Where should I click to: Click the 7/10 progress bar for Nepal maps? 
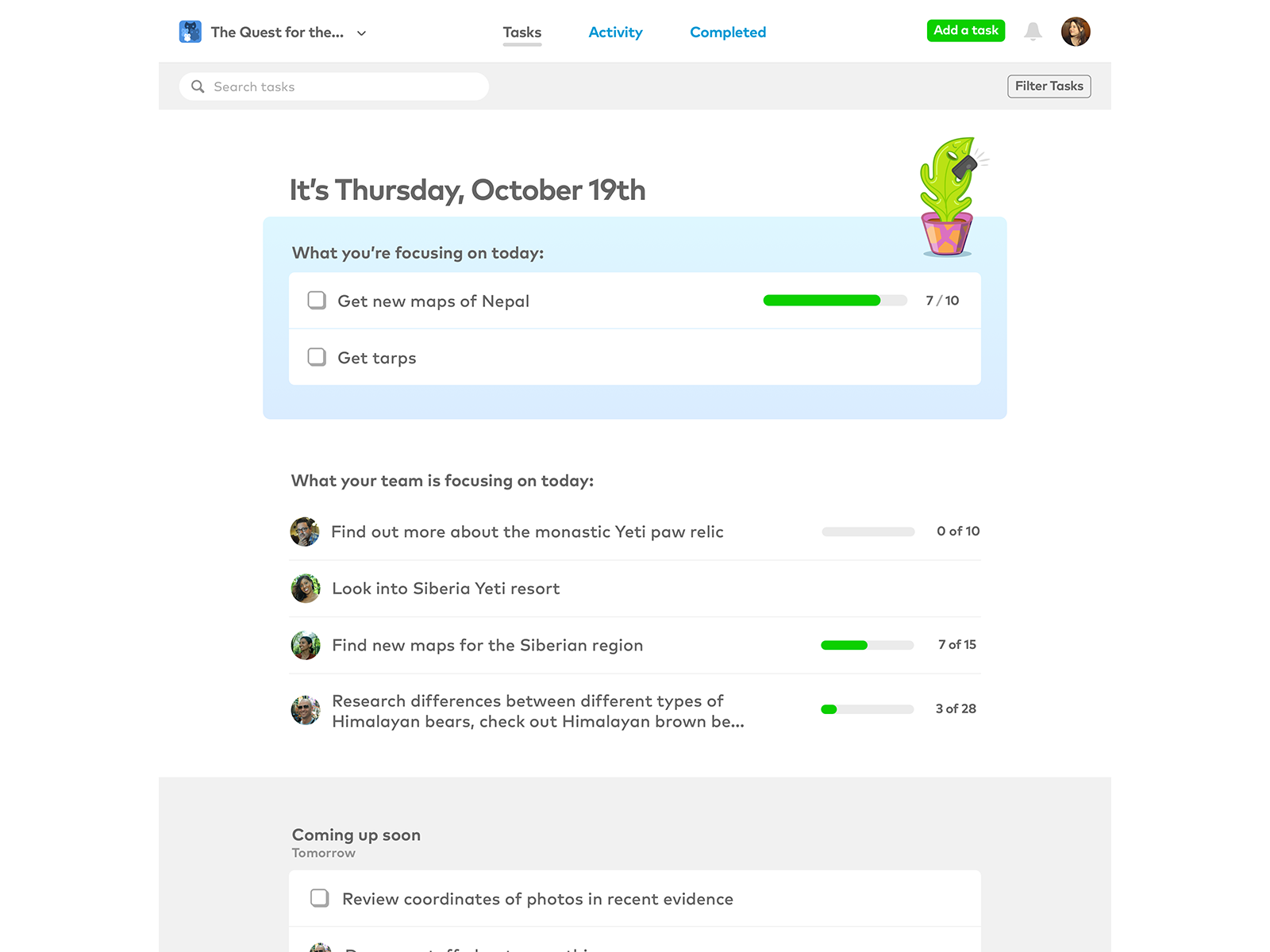[x=835, y=301]
